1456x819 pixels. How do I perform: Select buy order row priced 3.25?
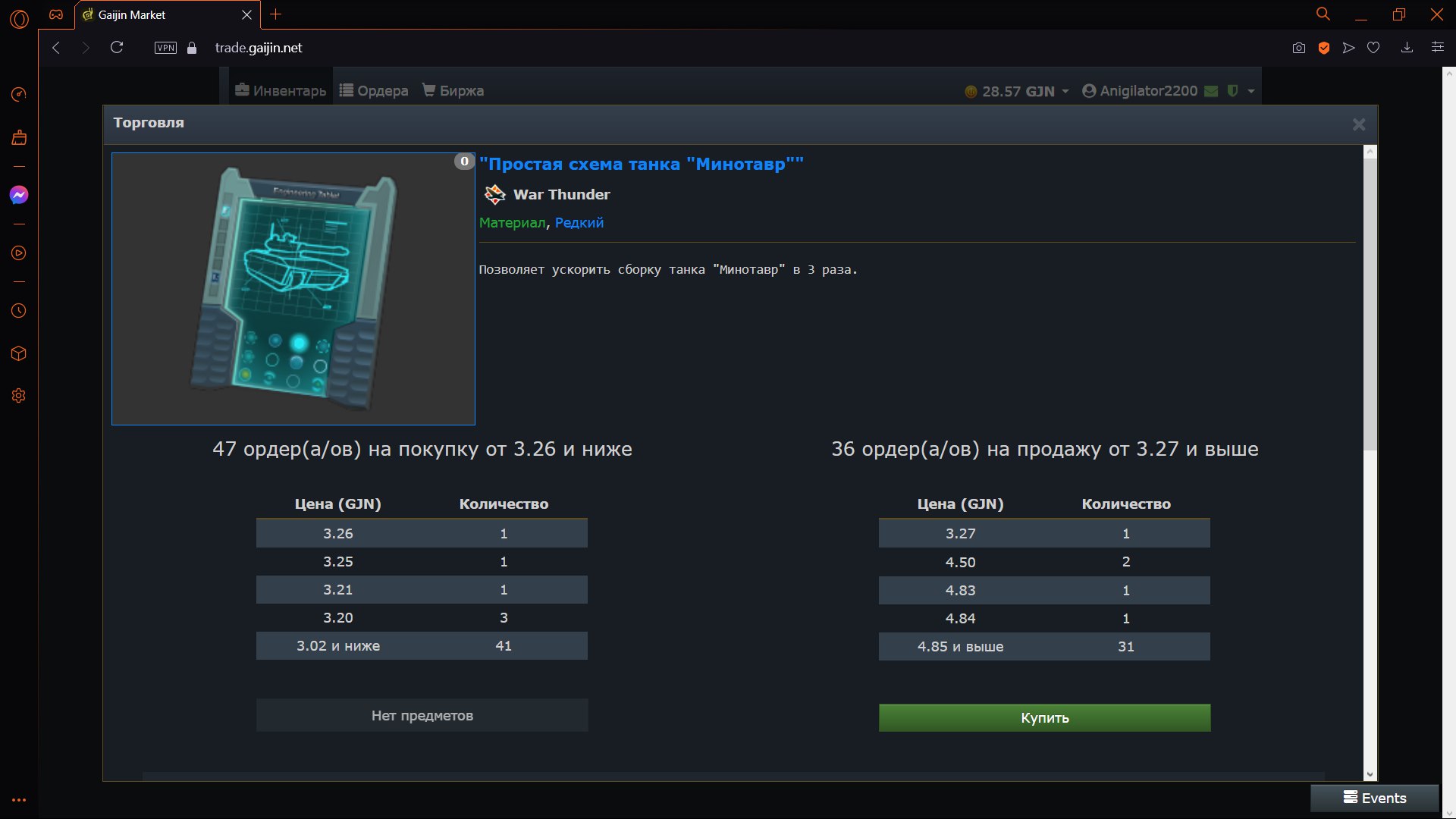tap(422, 562)
